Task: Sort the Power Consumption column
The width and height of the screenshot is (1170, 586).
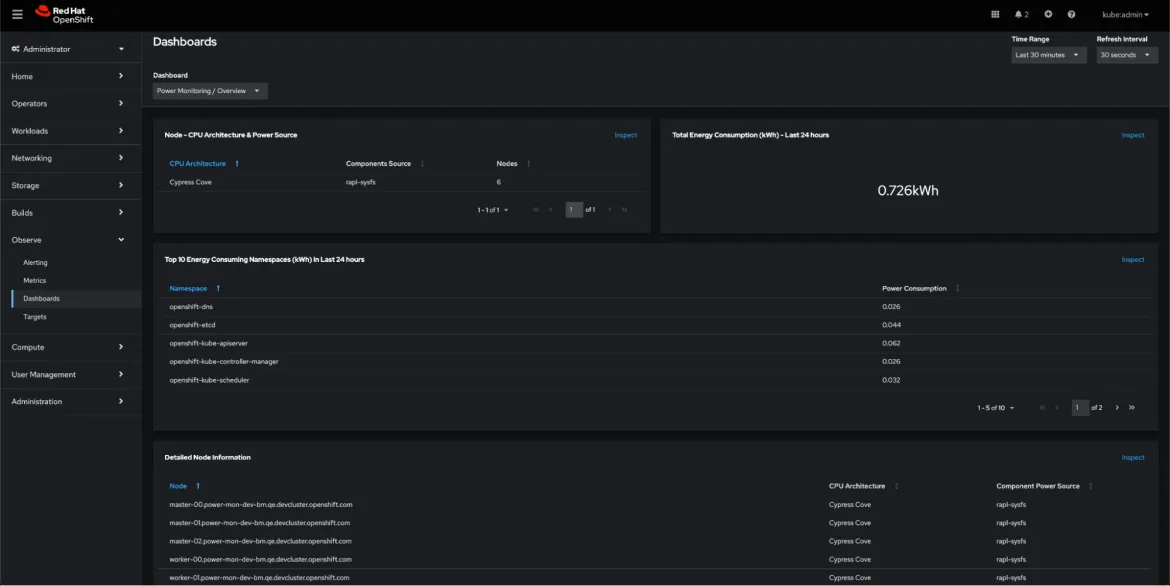Action: pyautogui.click(x=957, y=288)
